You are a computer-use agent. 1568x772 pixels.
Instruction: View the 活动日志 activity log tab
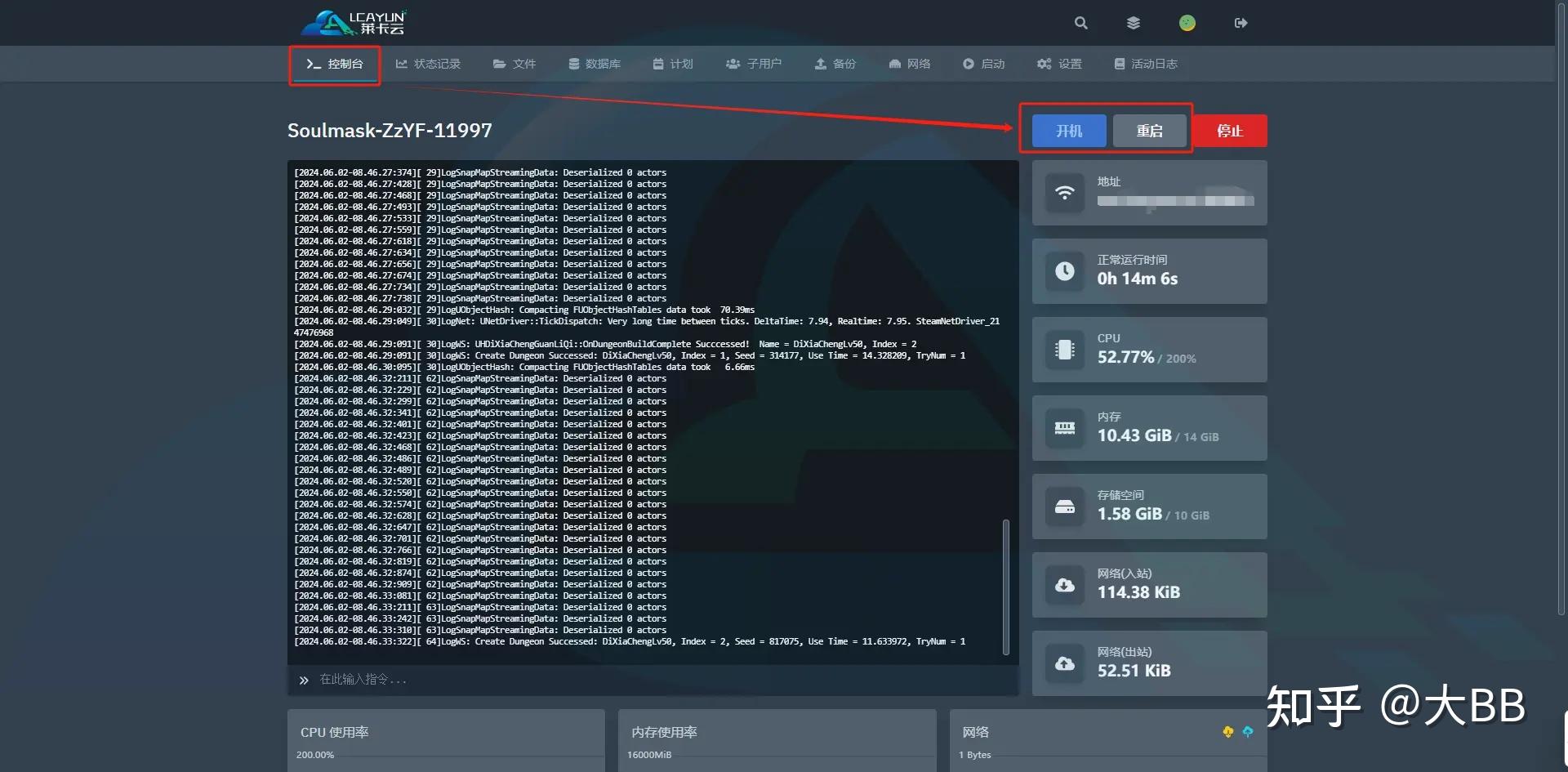click(1146, 64)
